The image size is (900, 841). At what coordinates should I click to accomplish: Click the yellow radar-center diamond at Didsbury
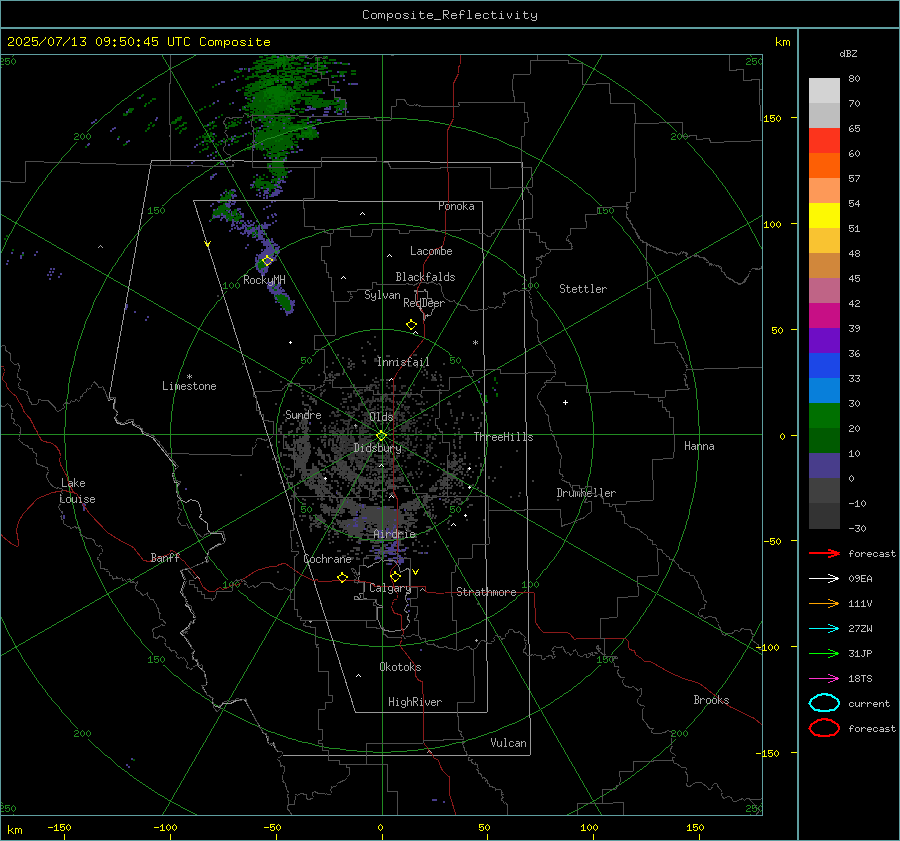[x=382, y=436]
